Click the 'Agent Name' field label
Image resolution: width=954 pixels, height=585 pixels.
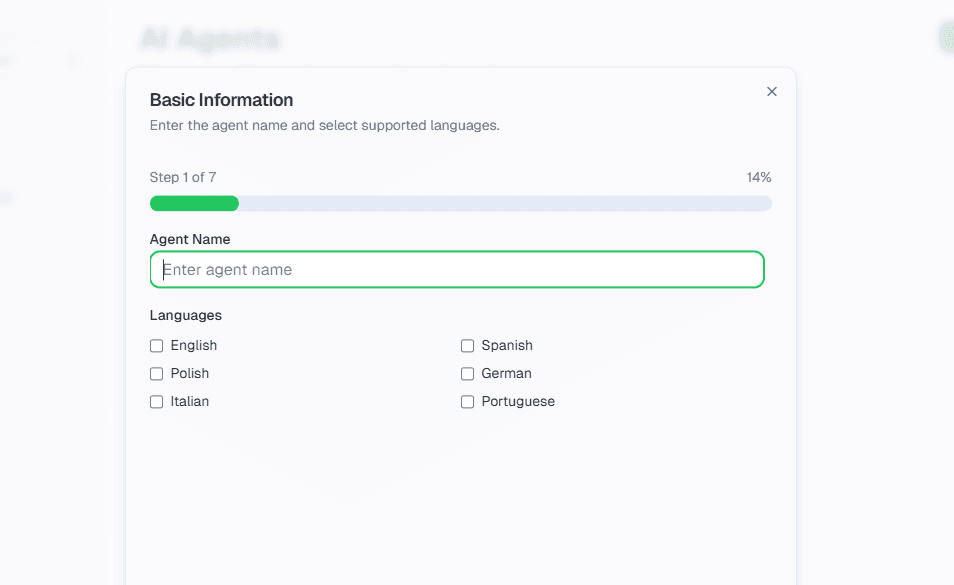(190, 240)
